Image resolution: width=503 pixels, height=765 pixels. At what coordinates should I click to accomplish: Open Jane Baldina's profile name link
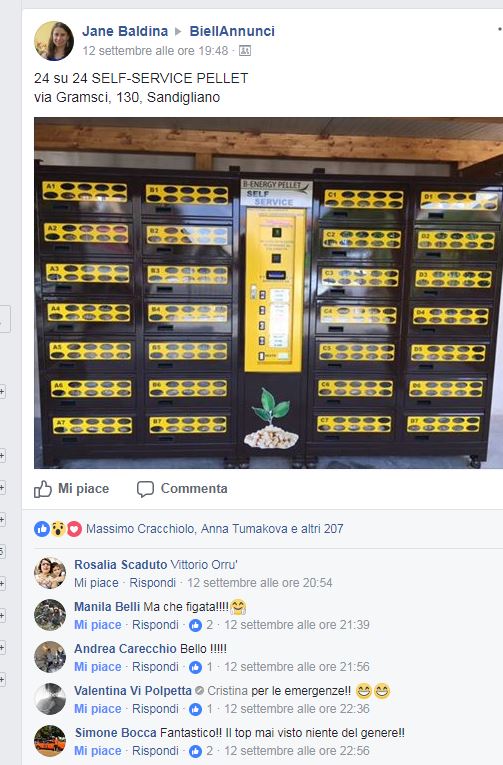pyautogui.click(x=125, y=31)
